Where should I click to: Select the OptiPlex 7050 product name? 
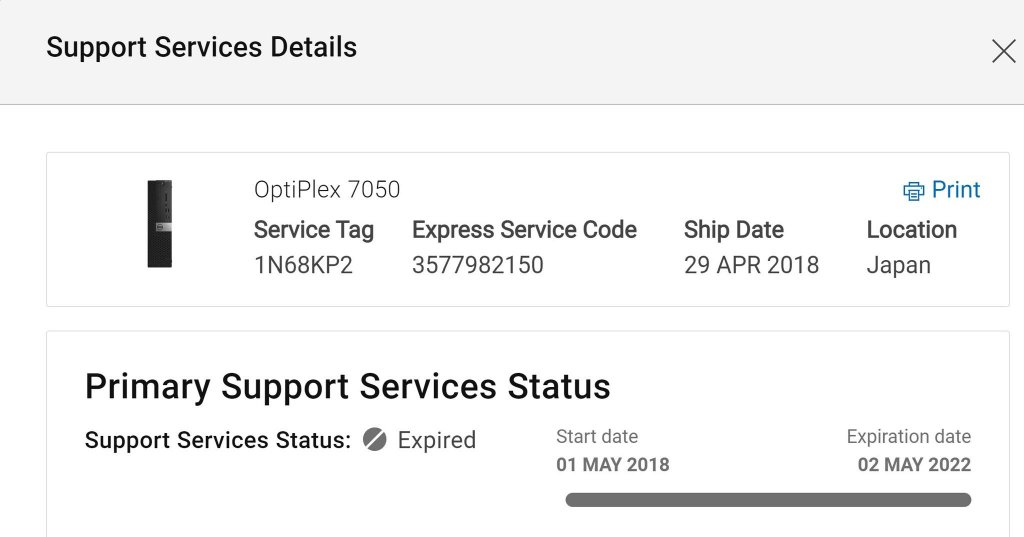click(x=327, y=189)
